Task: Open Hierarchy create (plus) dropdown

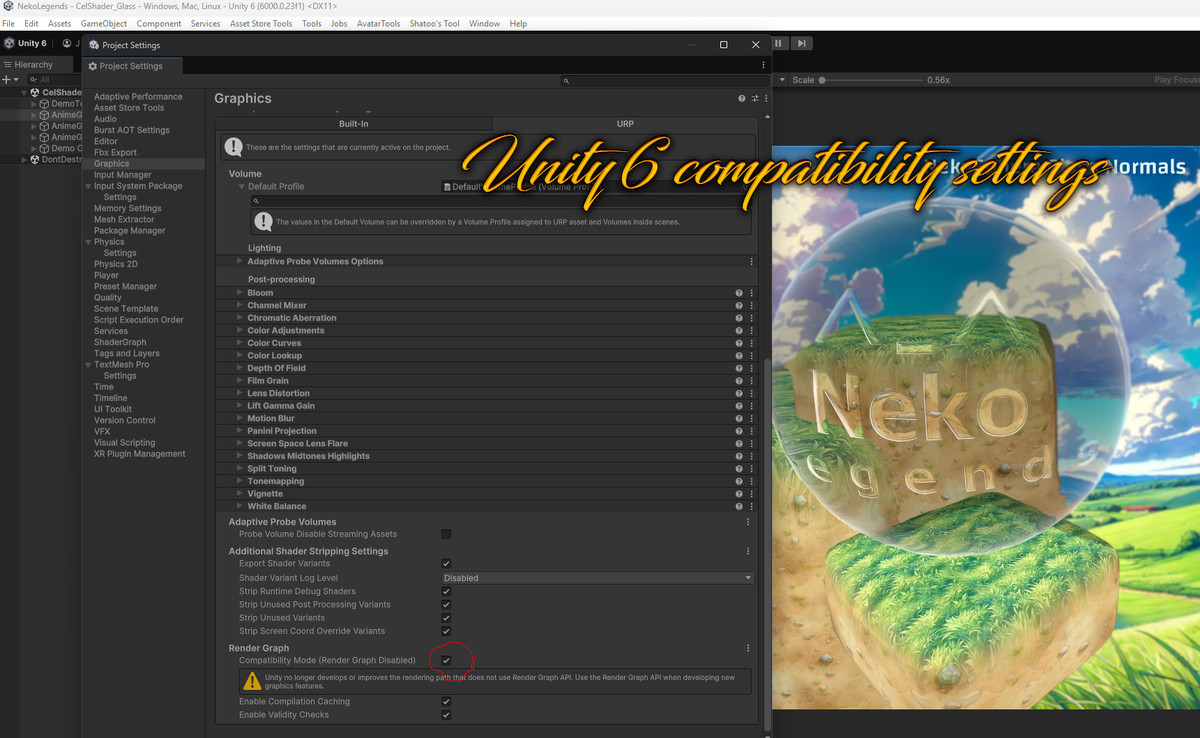Action: [x=10, y=79]
